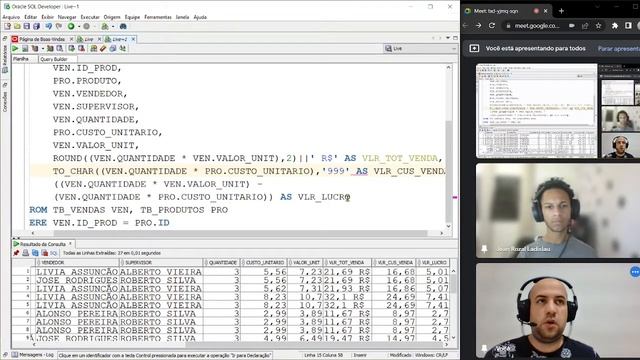This screenshot has width=640, height=360.
Task: Pin the query result with red pin icon
Action: [x=16, y=253]
